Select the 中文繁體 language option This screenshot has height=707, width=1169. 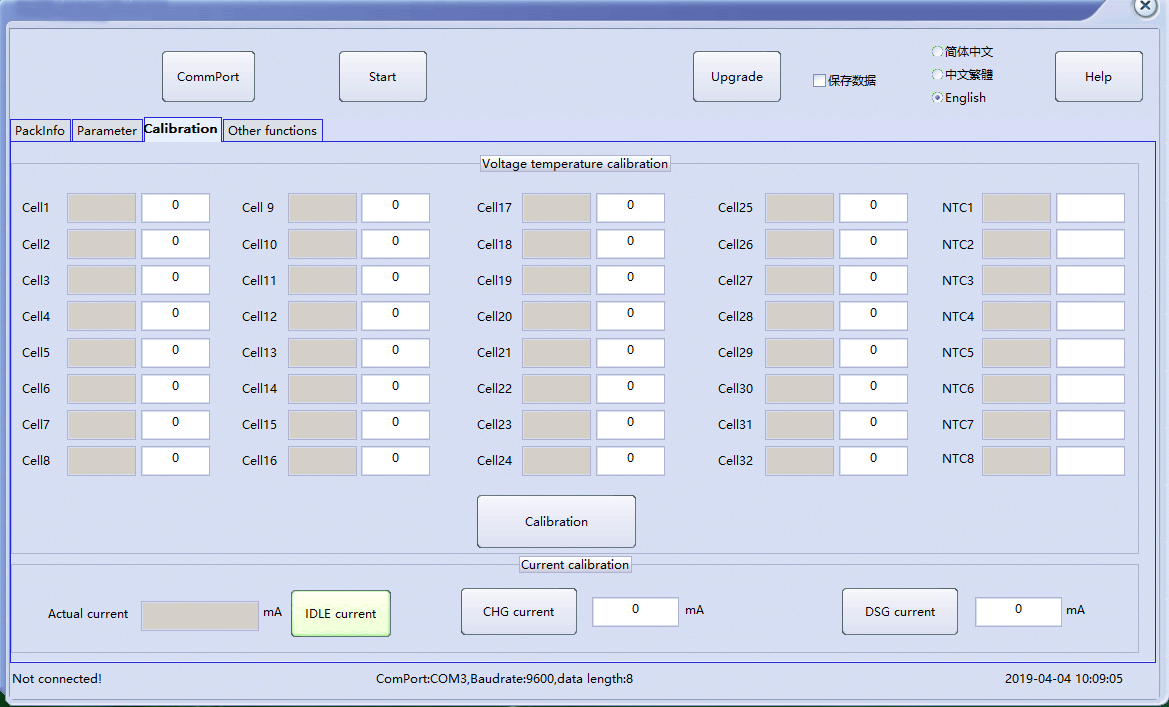click(x=937, y=75)
